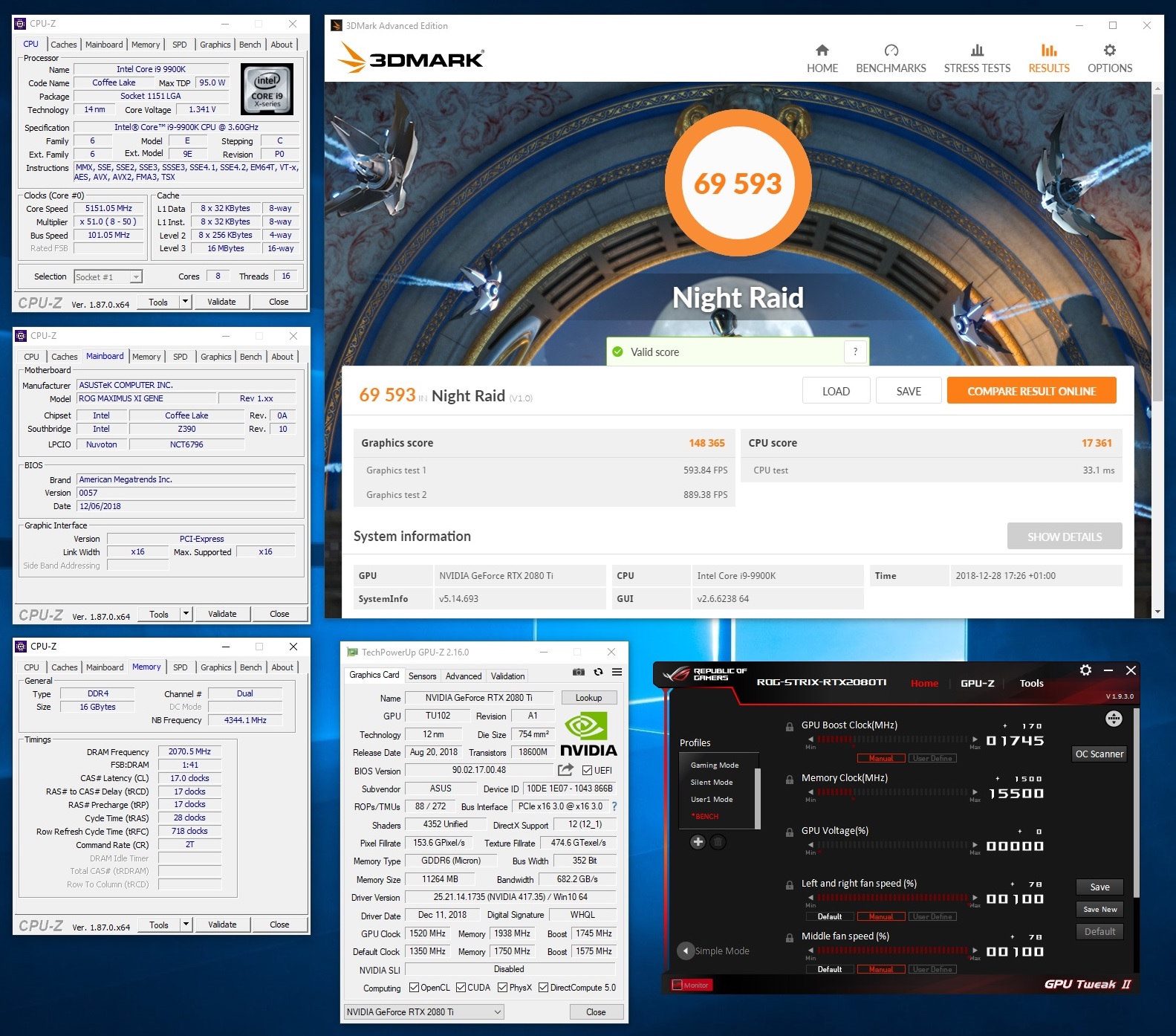The height and width of the screenshot is (1036, 1176).
Task: Click Monitor button in GPU Tweak II
Action: tap(692, 985)
